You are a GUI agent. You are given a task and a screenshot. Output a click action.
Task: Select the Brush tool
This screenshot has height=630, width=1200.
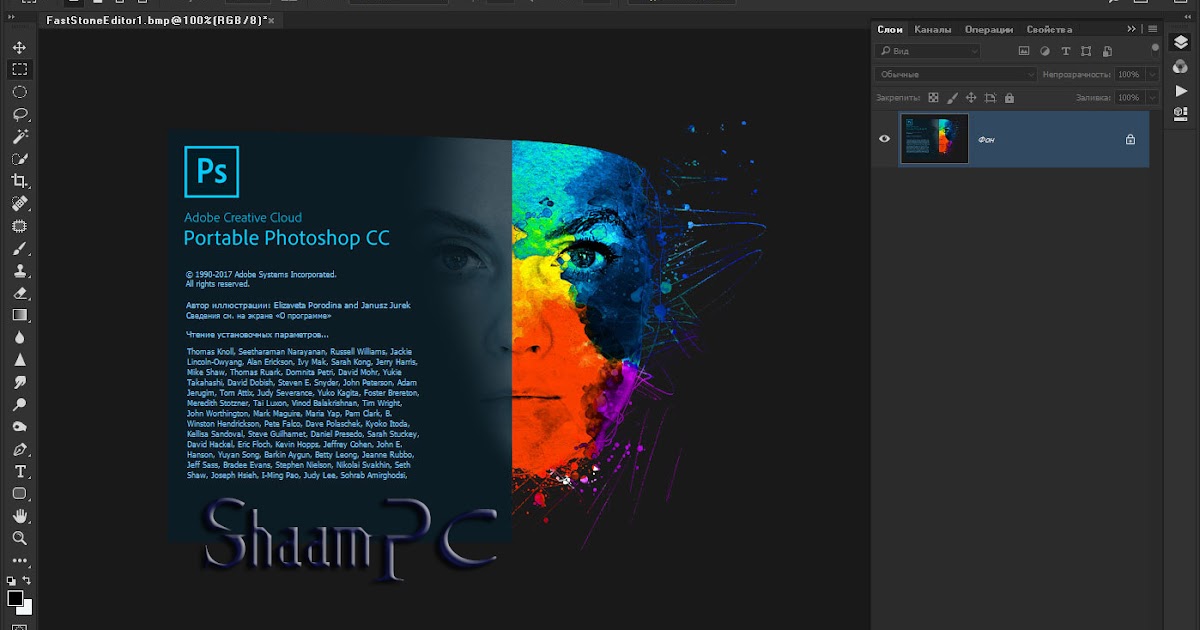pyautogui.click(x=19, y=248)
